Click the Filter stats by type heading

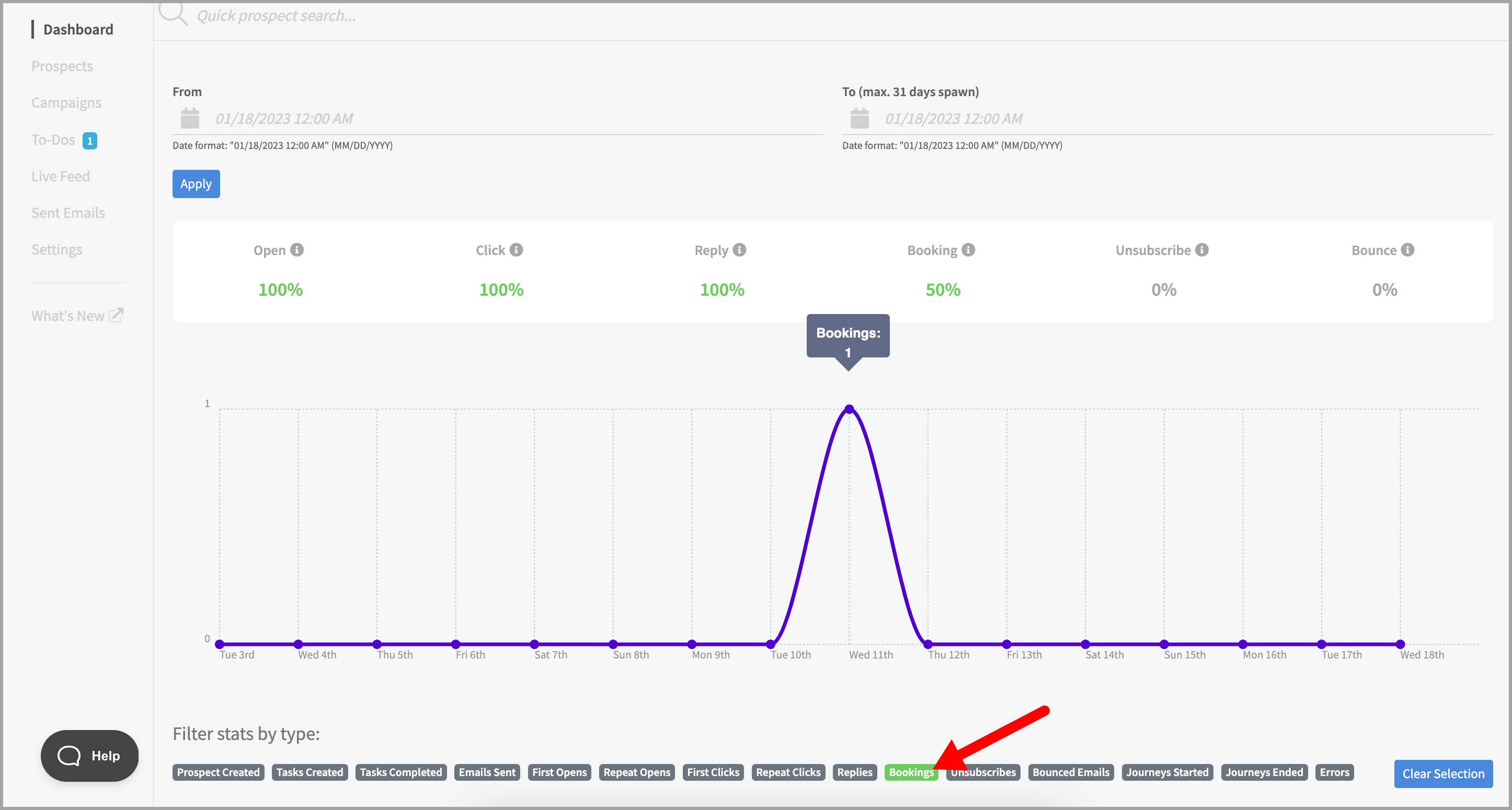click(246, 734)
